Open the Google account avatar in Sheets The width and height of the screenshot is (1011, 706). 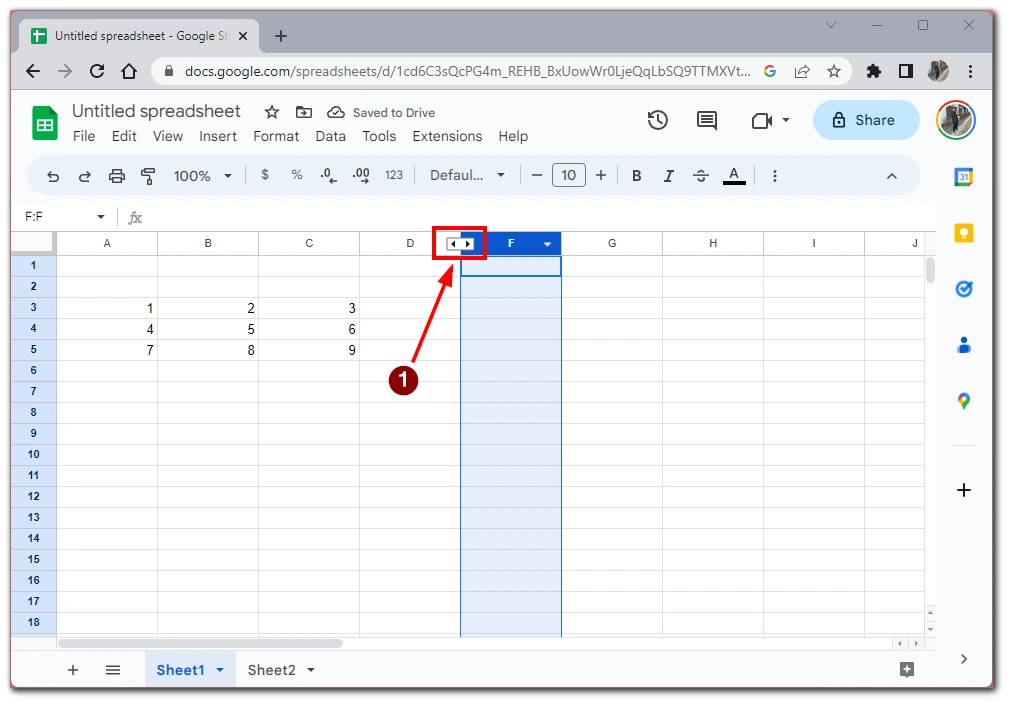pos(956,120)
